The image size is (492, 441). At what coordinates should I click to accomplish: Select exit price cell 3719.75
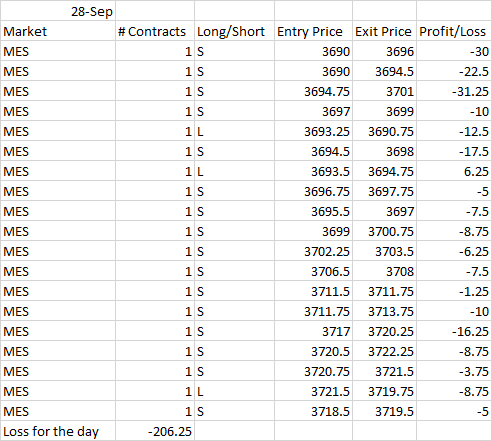coord(384,391)
